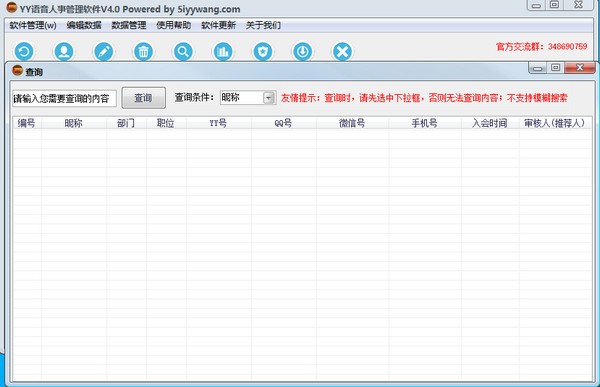Open the bar chart statistics icon
Image resolution: width=600 pixels, height=387 pixels.
pyautogui.click(x=223, y=51)
